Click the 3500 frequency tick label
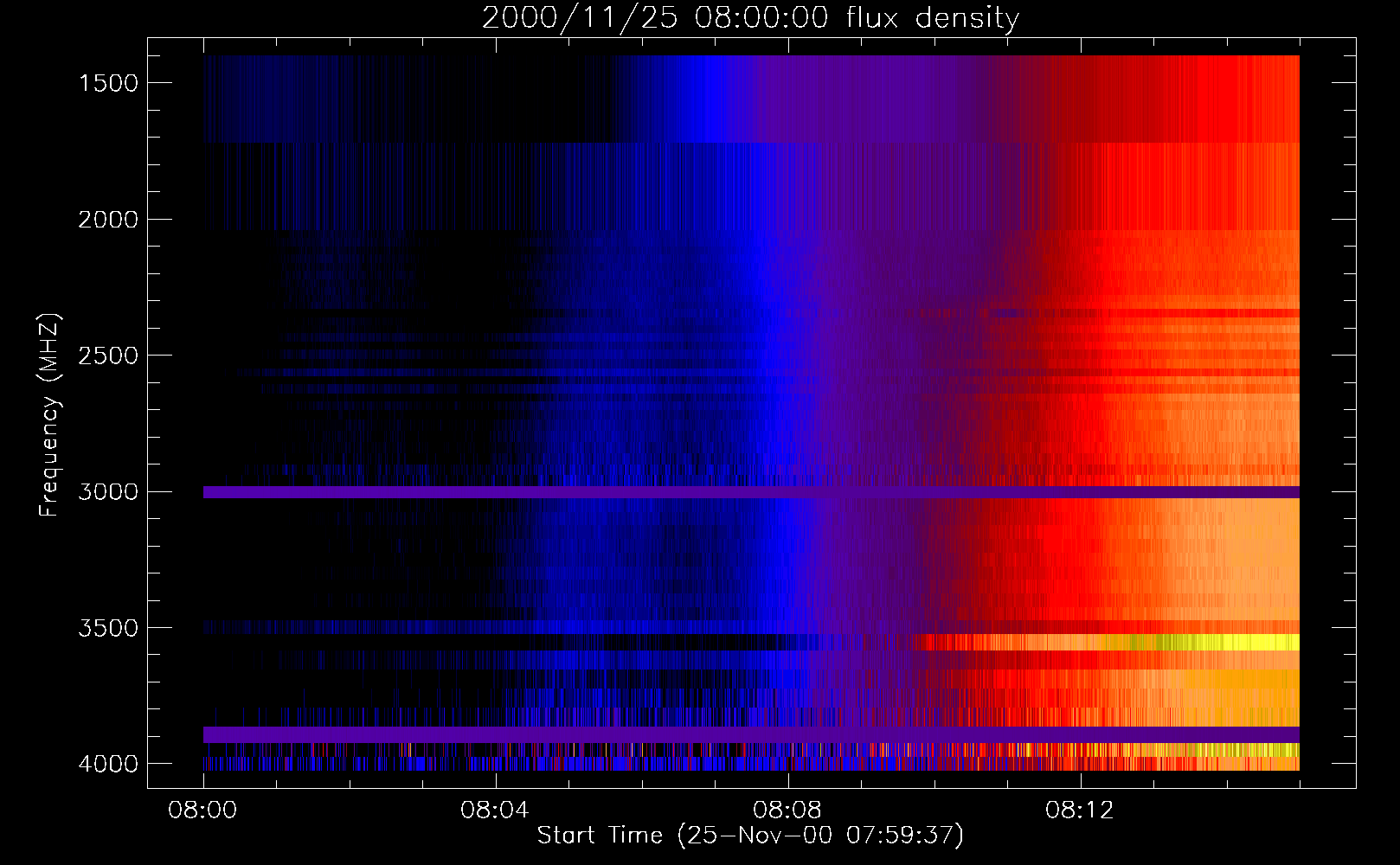1400x865 pixels. point(108,628)
